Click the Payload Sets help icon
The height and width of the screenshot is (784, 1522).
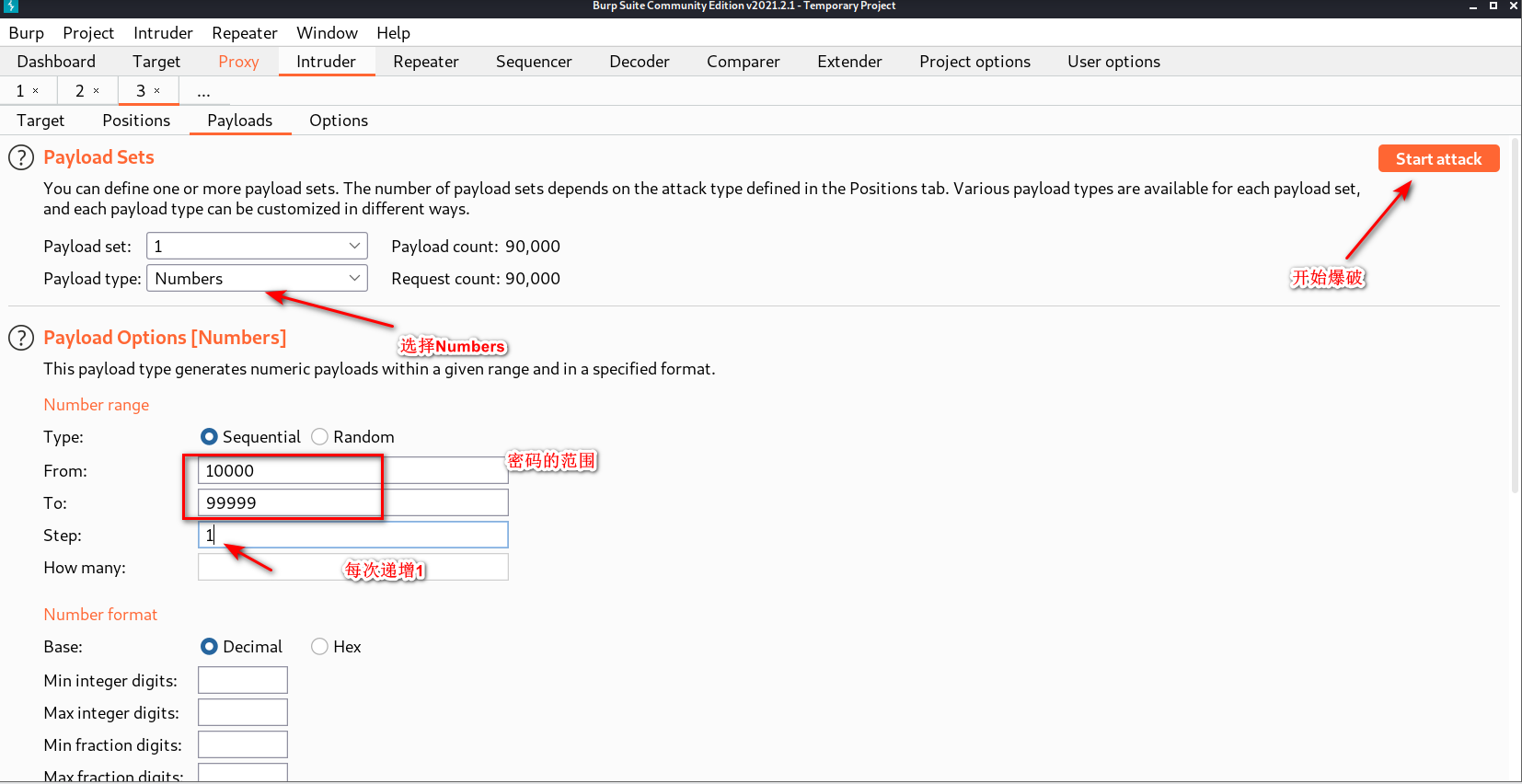point(21,157)
